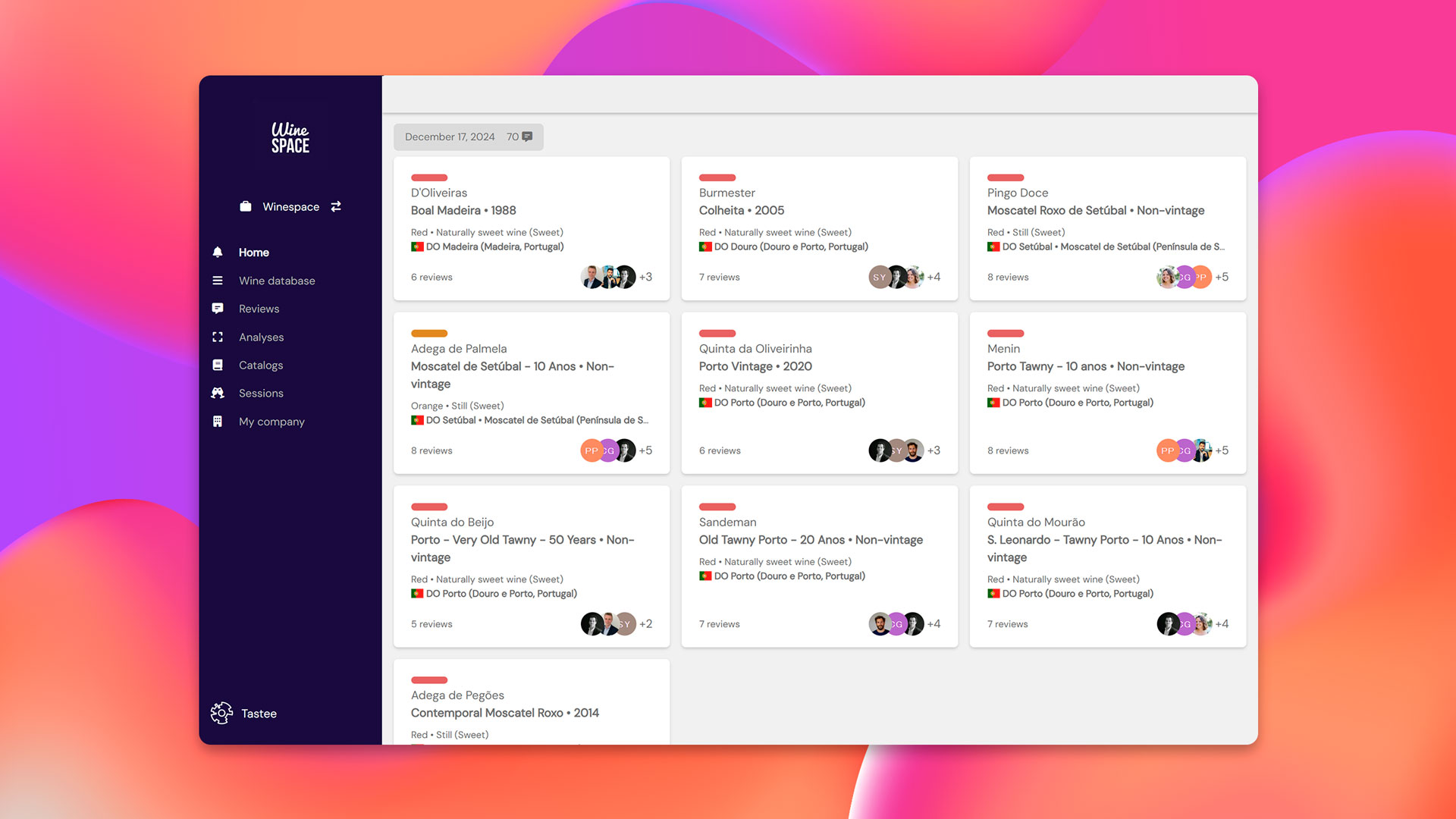Screen dimensions: 1456x819
Task: Click the Catalogs book icon
Action: (x=218, y=365)
